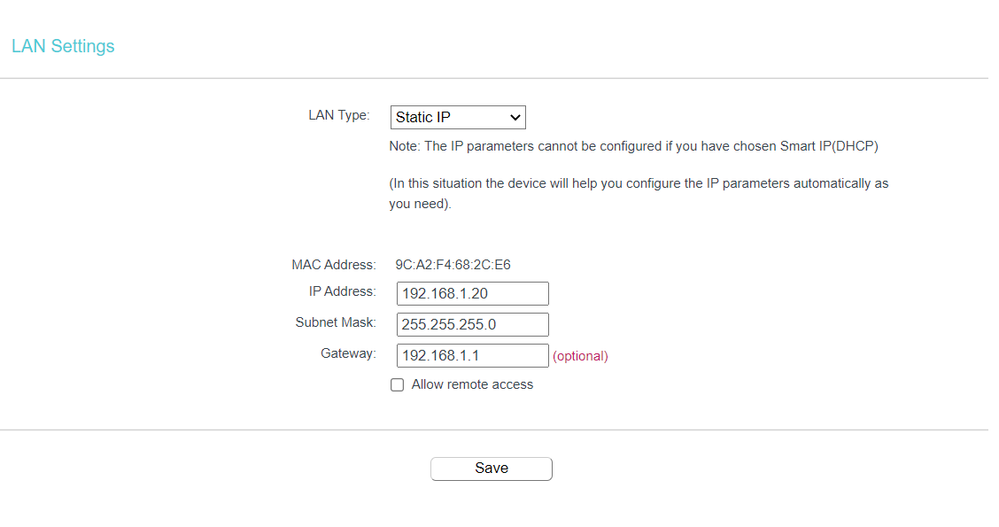Click the "Subnet Mask:" label
This screenshot has height=527, width=999.
(335, 323)
